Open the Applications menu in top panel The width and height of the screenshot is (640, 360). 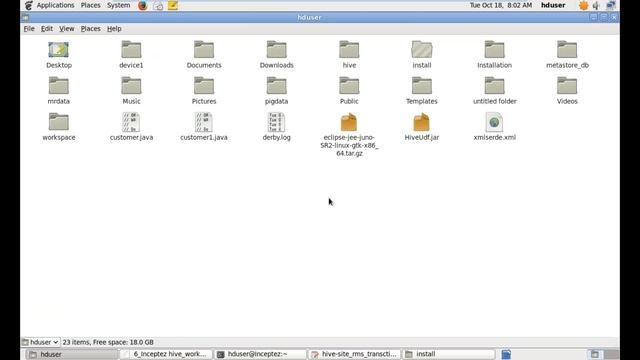pos(56,5)
